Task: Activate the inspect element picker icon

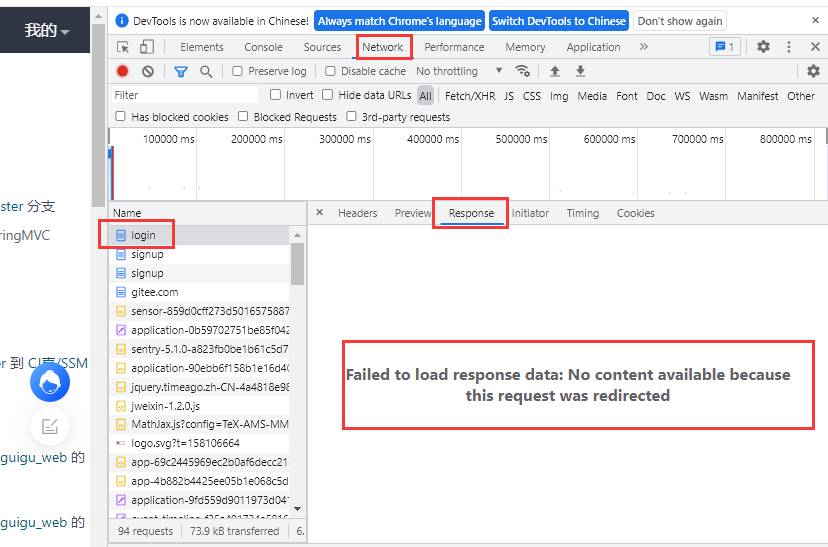Action: point(123,47)
